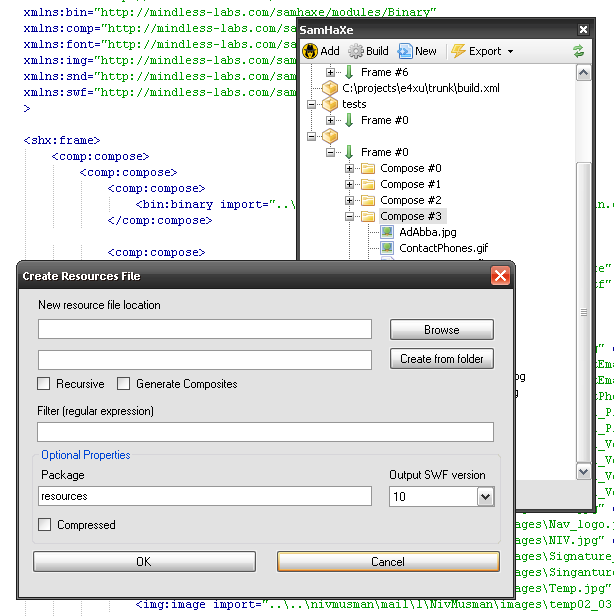Expand the Compose #0 folder
The width and height of the screenshot is (614, 616).
349,169
